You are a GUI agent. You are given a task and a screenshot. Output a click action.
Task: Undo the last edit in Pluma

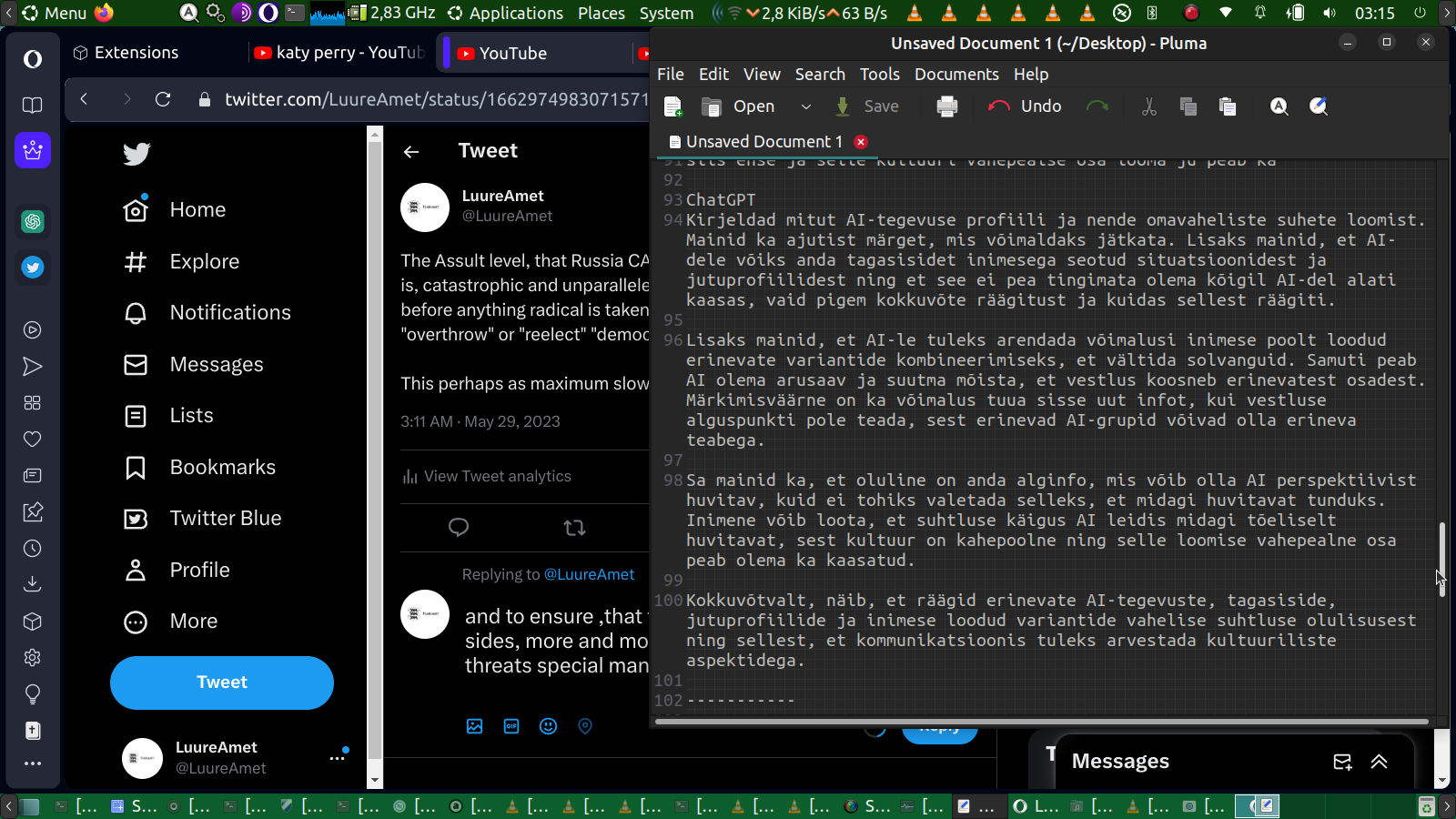(x=1025, y=106)
